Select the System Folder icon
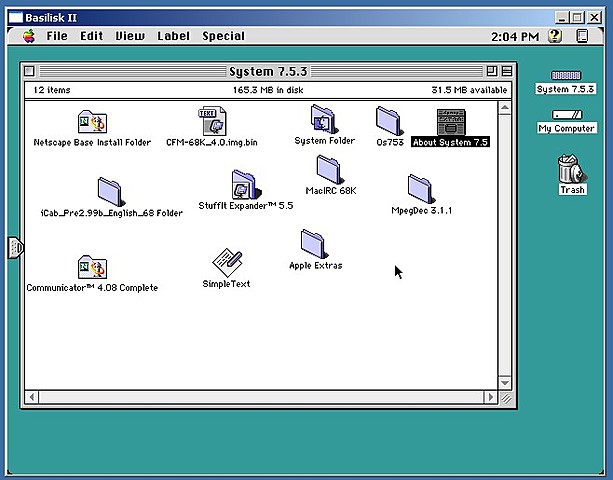Screen dimensions: 613x480 click(x=324, y=119)
